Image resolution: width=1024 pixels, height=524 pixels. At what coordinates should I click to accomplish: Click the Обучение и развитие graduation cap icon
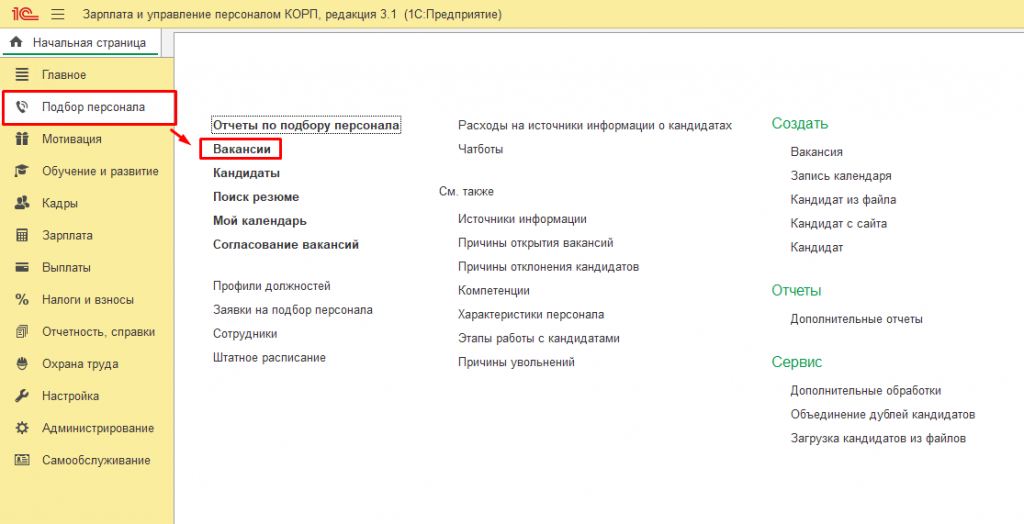22,171
